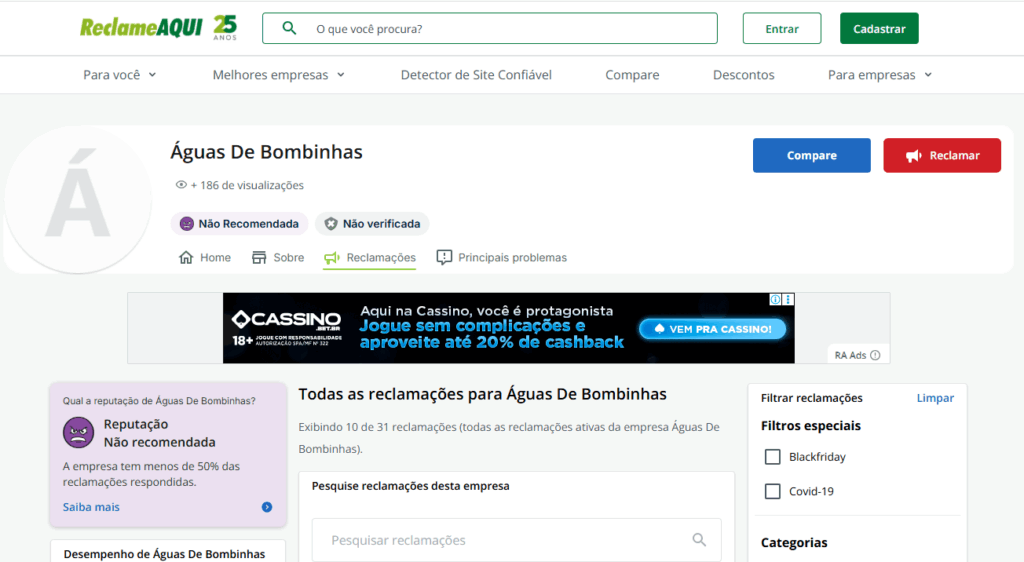Click the Não verificada badge
This screenshot has height=562, width=1024.
pyautogui.click(x=372, y=224)
